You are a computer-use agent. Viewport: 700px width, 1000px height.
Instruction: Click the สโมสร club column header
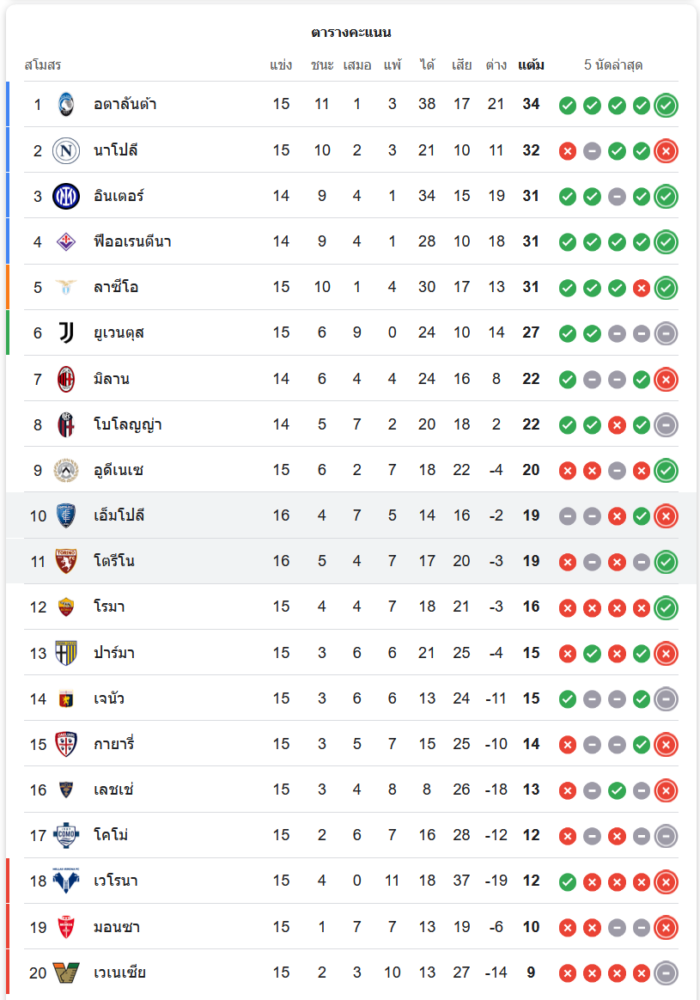43,65
